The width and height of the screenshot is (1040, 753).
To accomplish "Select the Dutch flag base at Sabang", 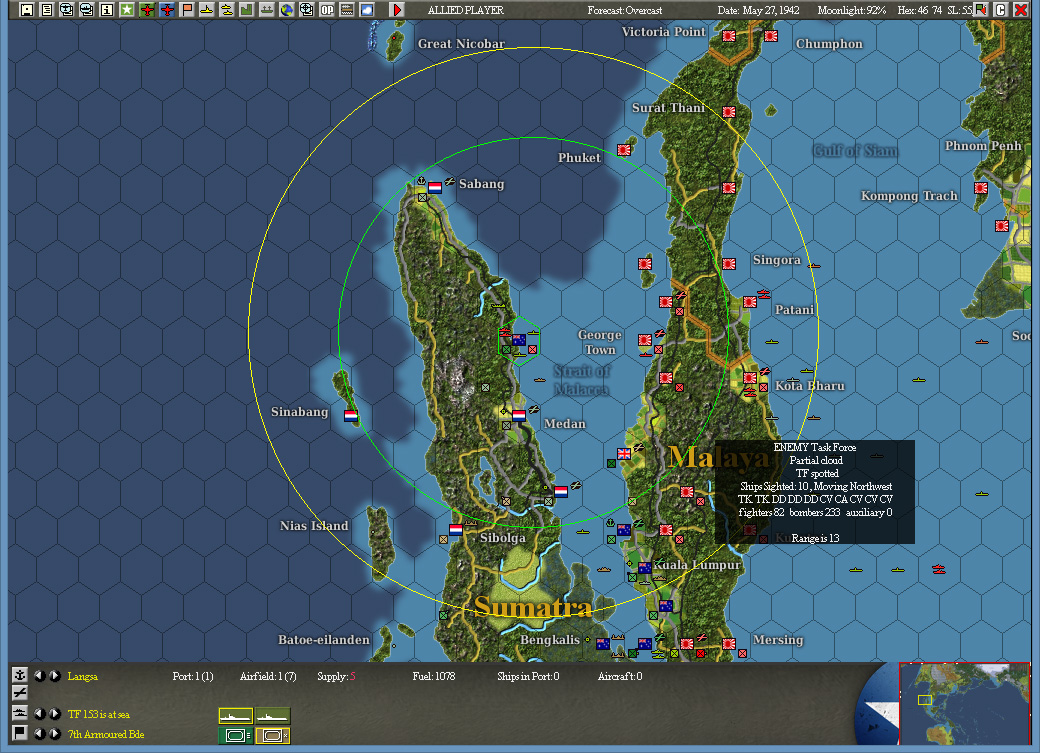I will pyautogui.click(x=435, y=187).
